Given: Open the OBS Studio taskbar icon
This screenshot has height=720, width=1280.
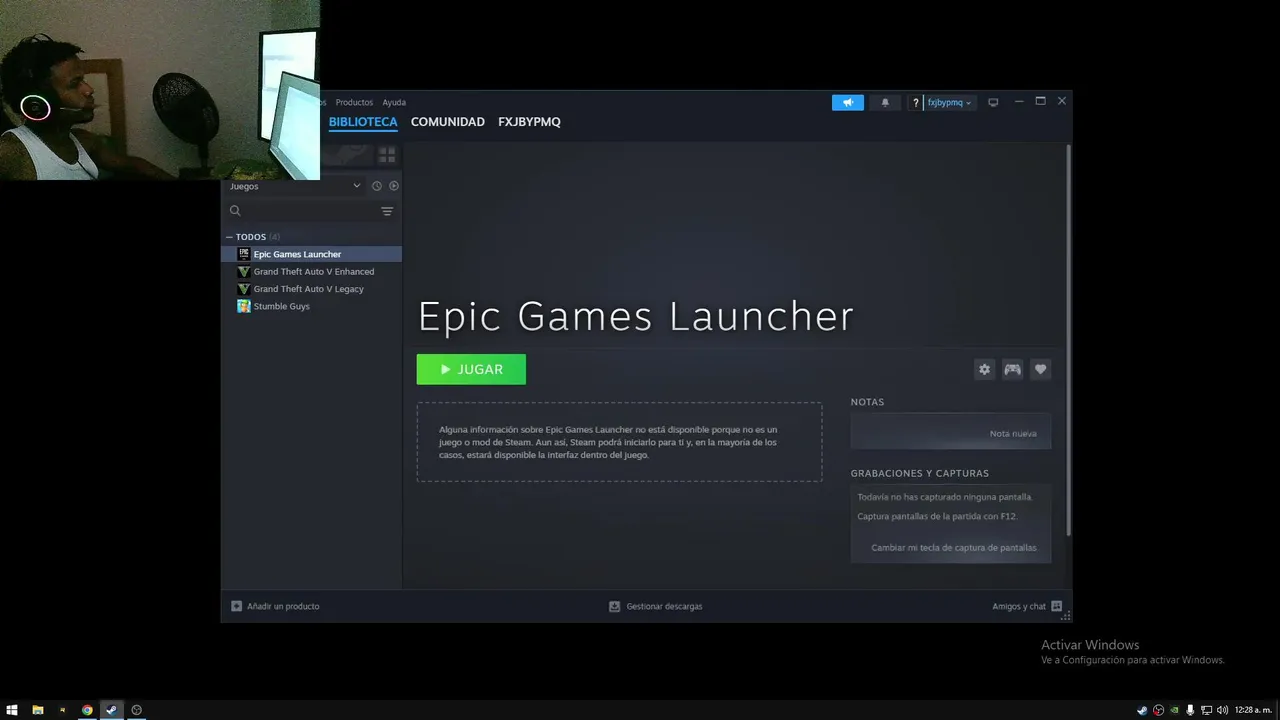Looking at the screenshot, I should point(137,710).
